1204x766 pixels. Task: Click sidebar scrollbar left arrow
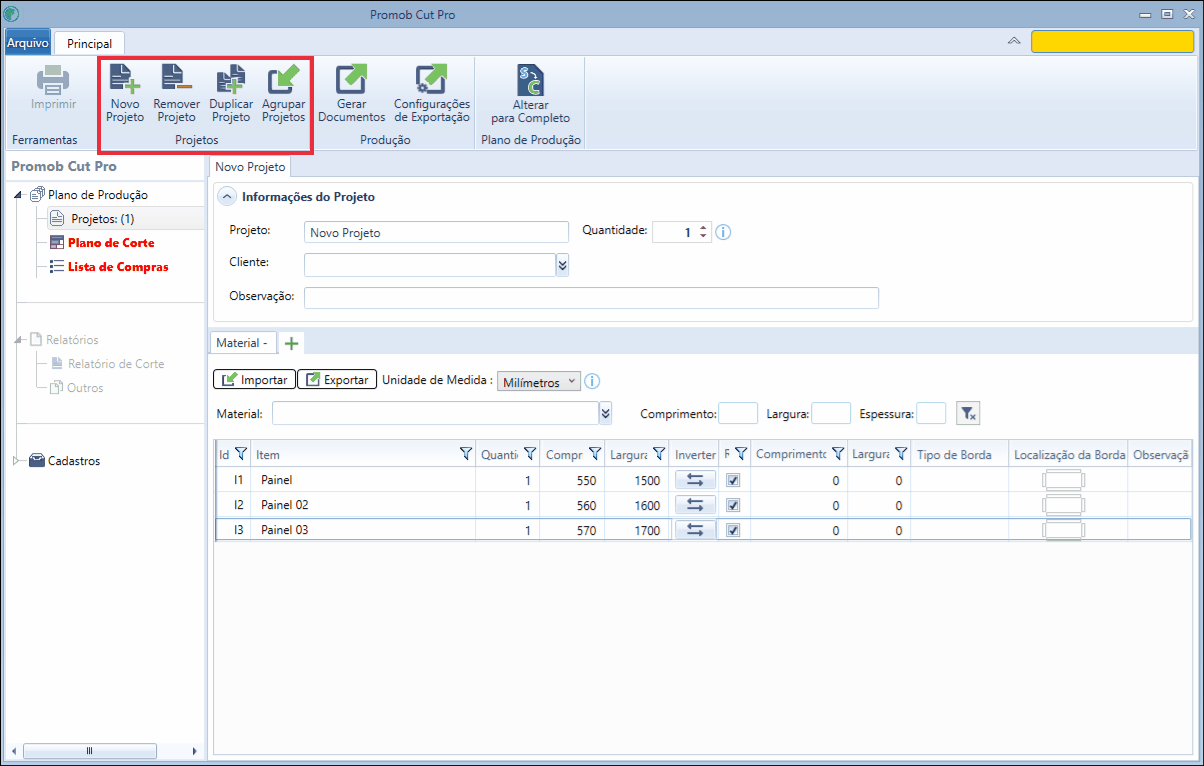[x=14, y=750]
